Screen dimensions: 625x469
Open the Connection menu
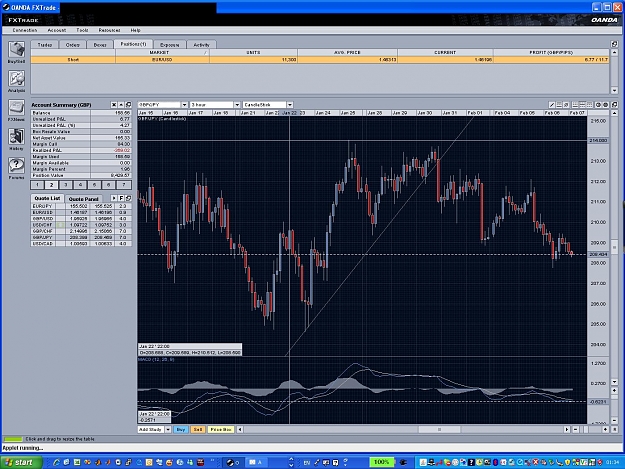(x=25, y=30)
